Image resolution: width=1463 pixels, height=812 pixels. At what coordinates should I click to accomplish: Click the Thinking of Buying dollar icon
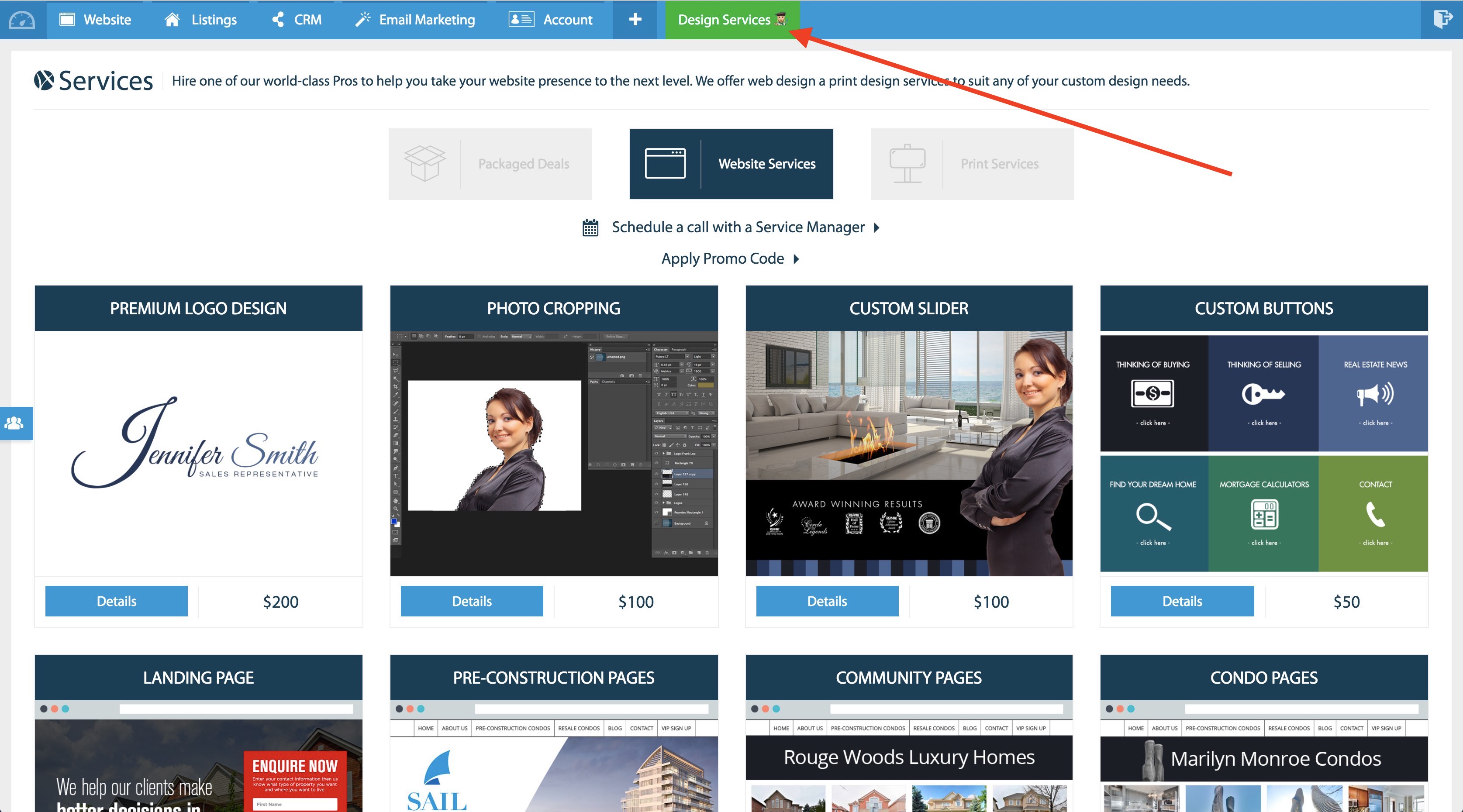[1152, 393]
